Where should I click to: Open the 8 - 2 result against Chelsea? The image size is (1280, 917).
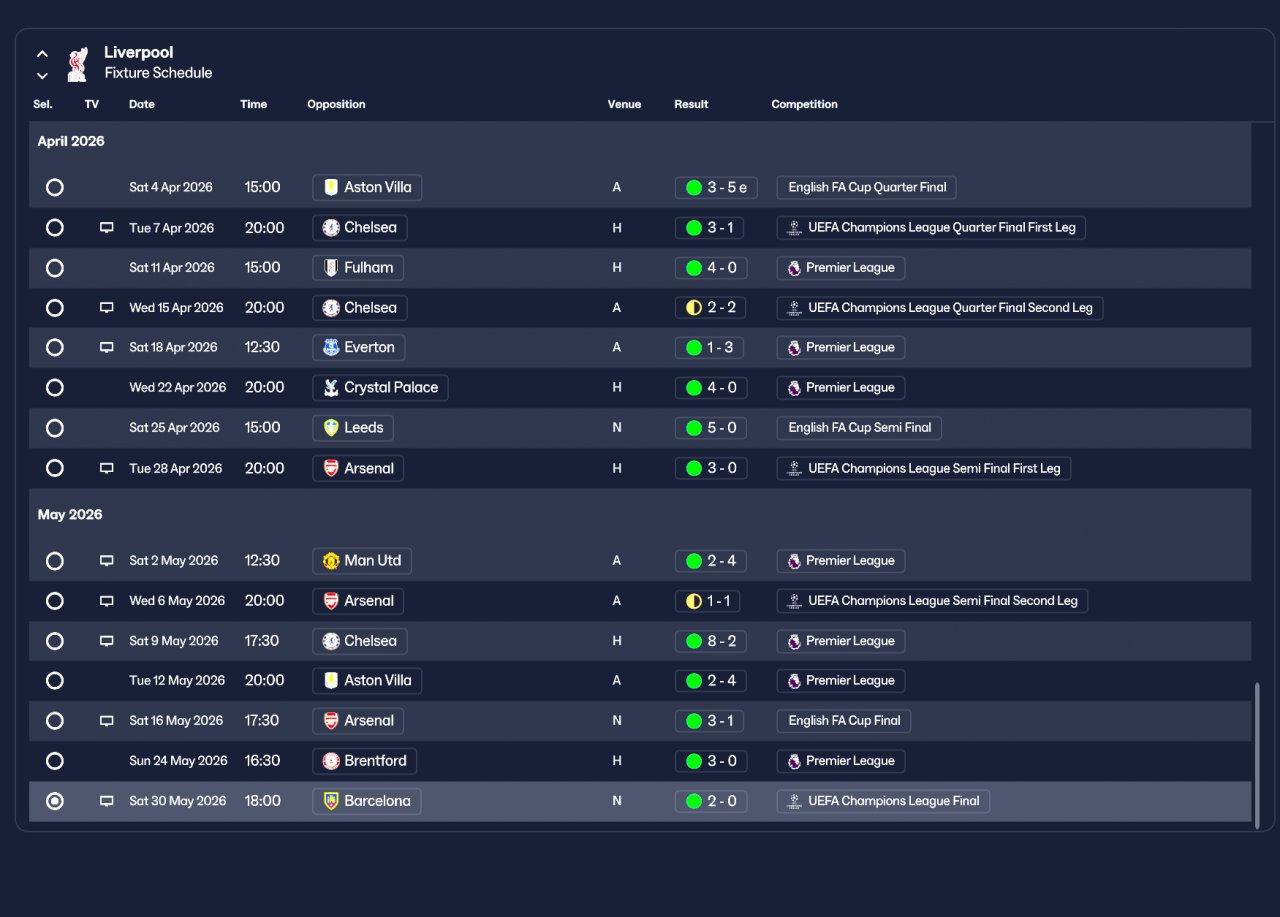click(711, 641)
